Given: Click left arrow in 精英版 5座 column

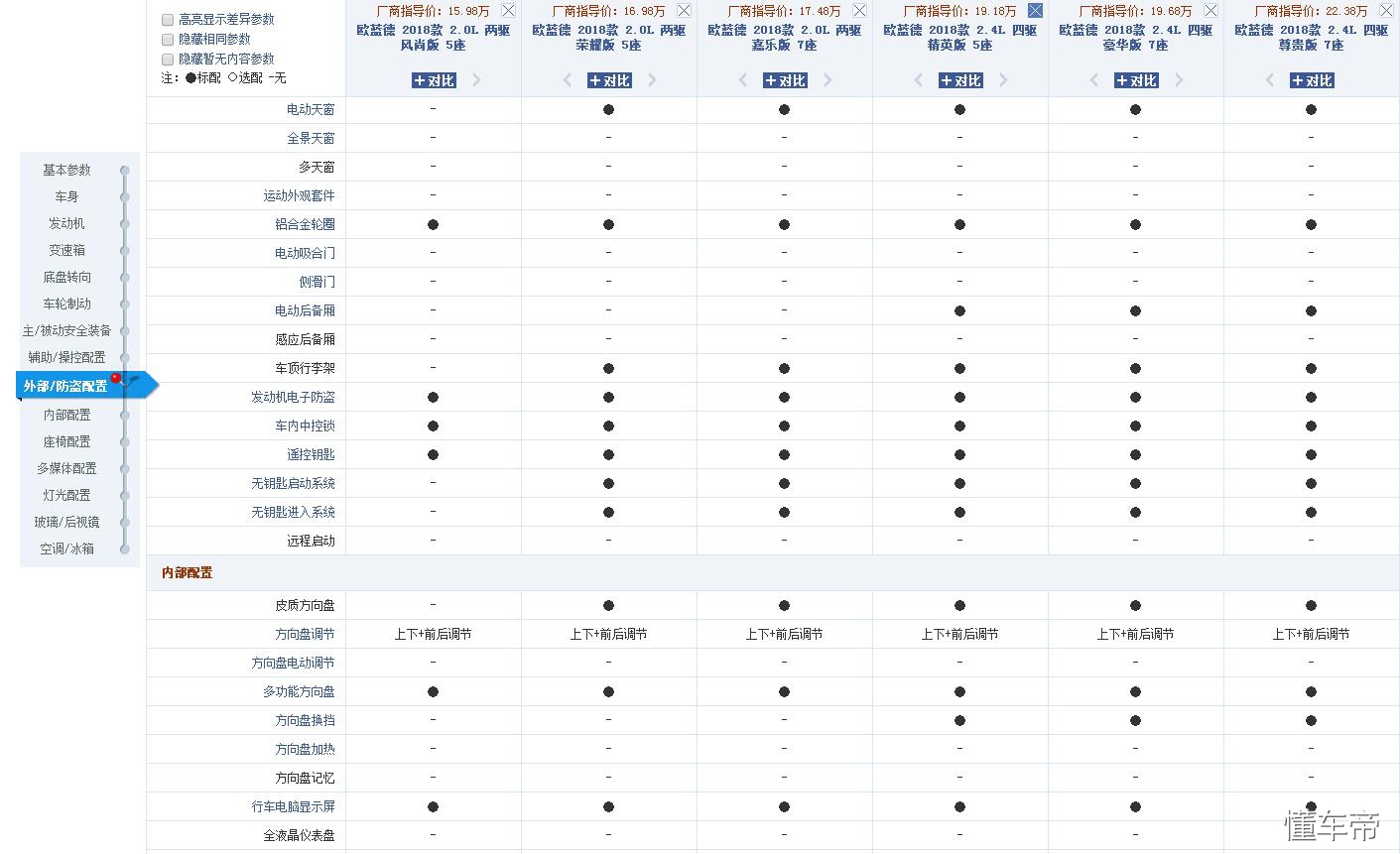Looking at the screenshot, I should pos(918,80).
